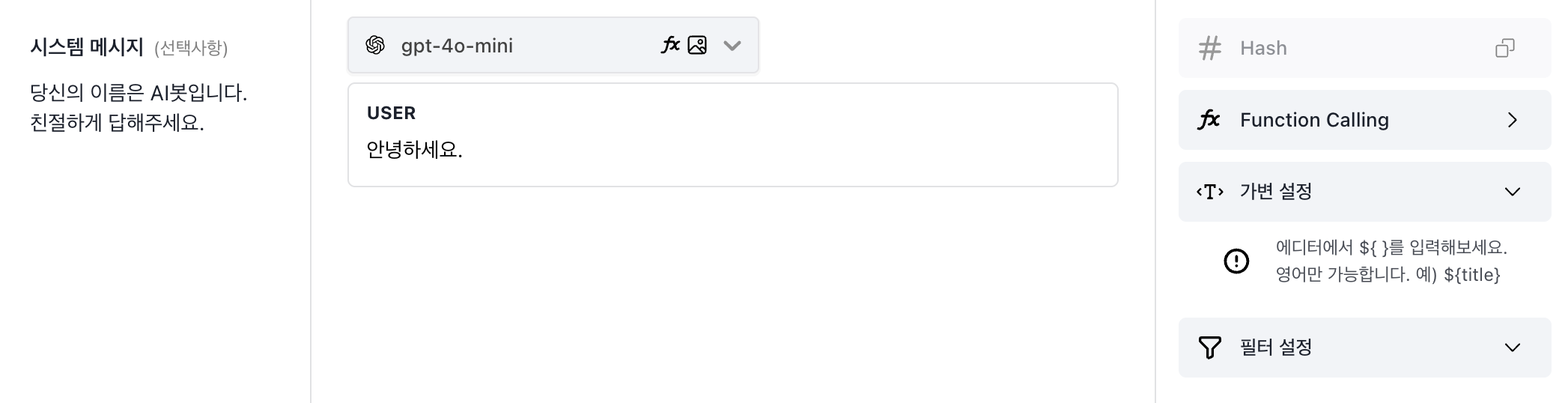Click the fx function icon in model selector
The width and height of the screenshot is (1568, 403).
pos(670,45)
